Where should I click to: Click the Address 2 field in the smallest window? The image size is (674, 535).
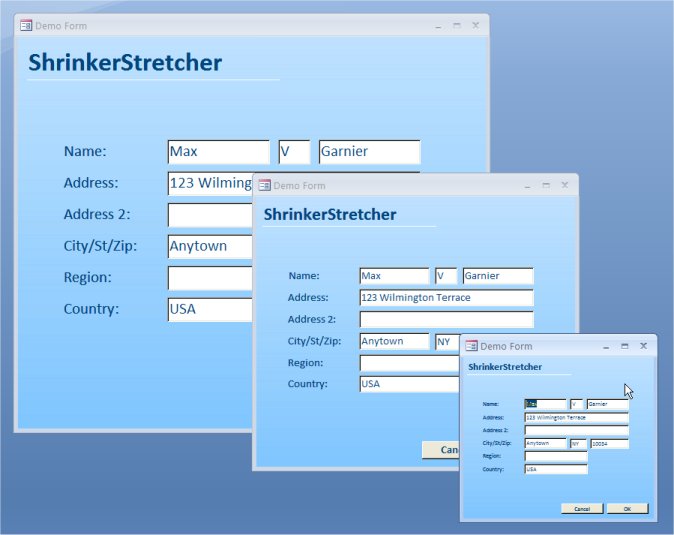576,430
